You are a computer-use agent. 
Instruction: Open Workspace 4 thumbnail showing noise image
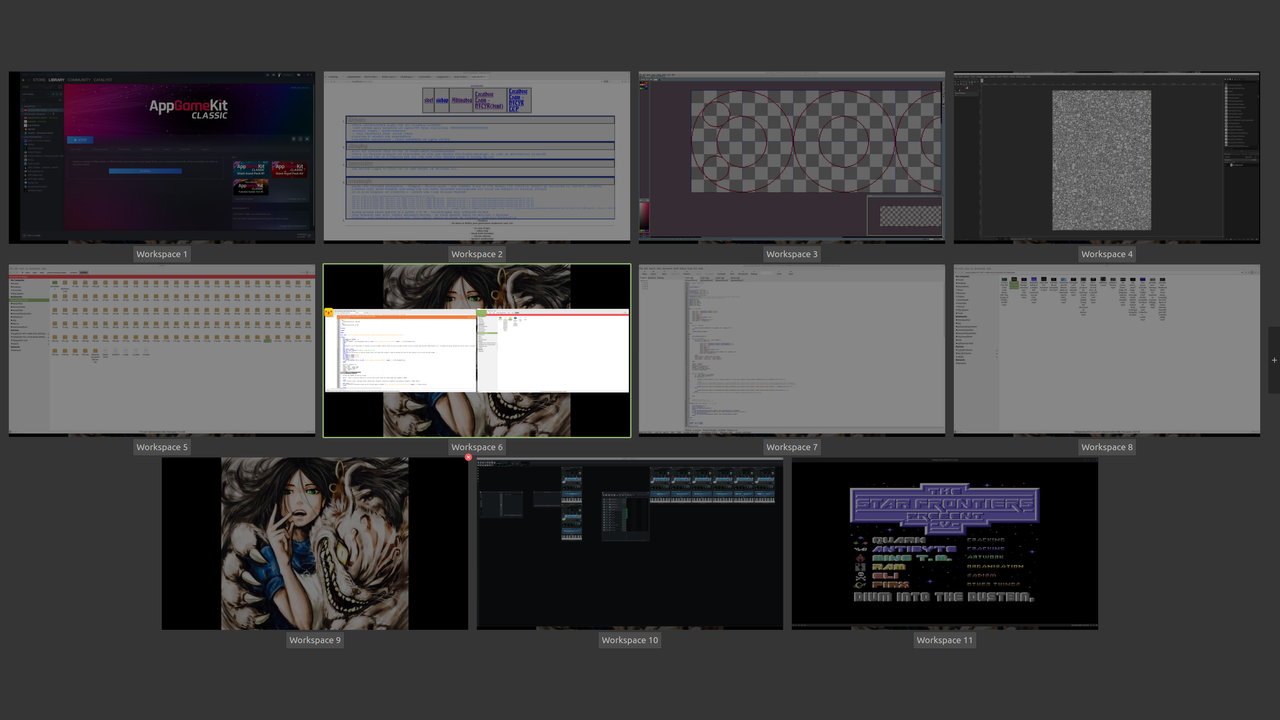1107,157
